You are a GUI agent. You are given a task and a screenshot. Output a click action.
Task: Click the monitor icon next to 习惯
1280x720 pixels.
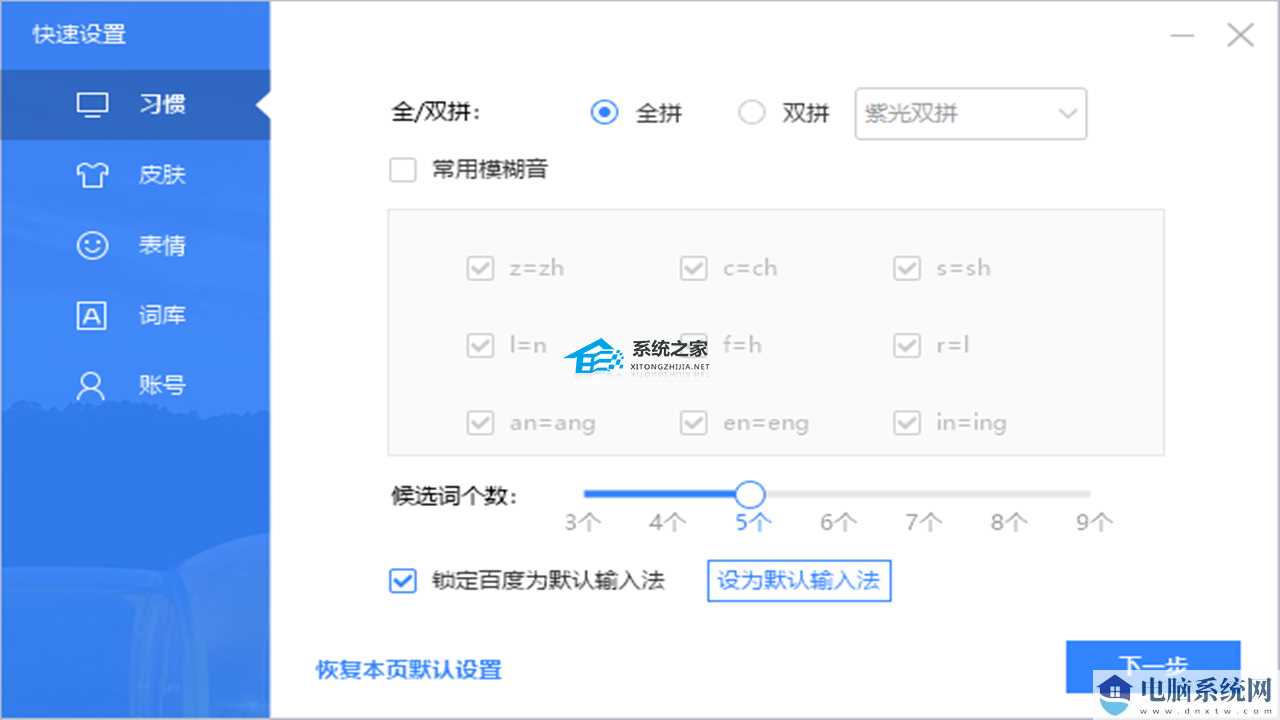point(91,104)
